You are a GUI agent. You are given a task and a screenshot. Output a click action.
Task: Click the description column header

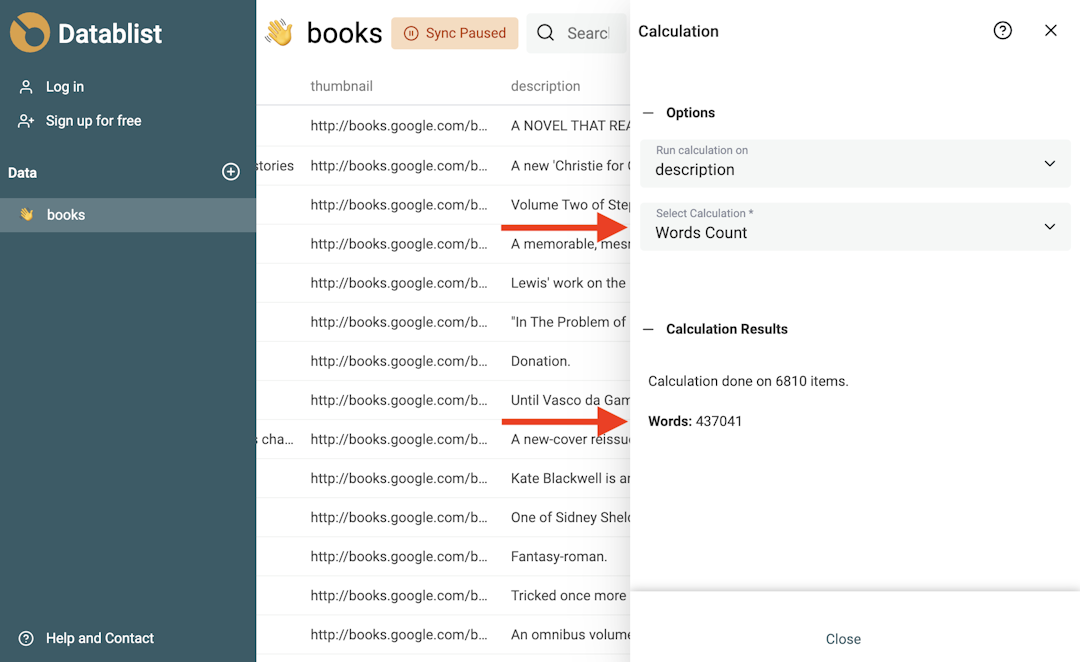[x=545, y=86]
